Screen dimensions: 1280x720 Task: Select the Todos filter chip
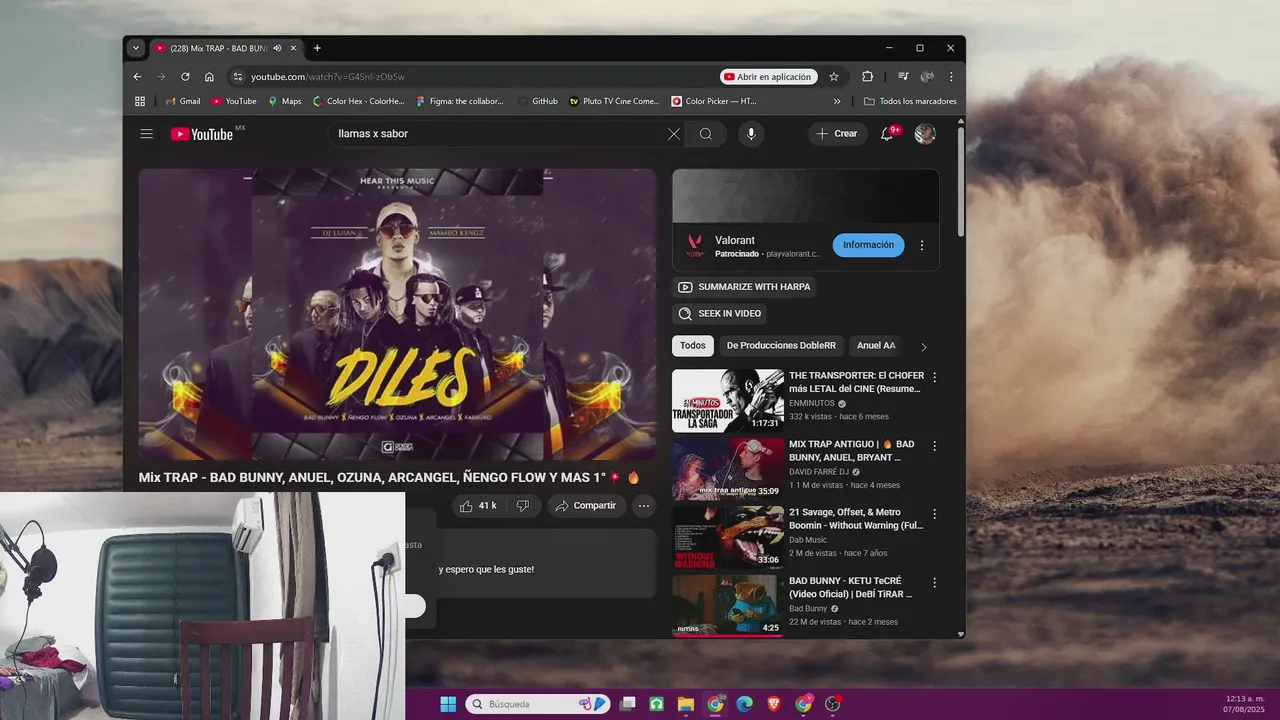[693, 346]
